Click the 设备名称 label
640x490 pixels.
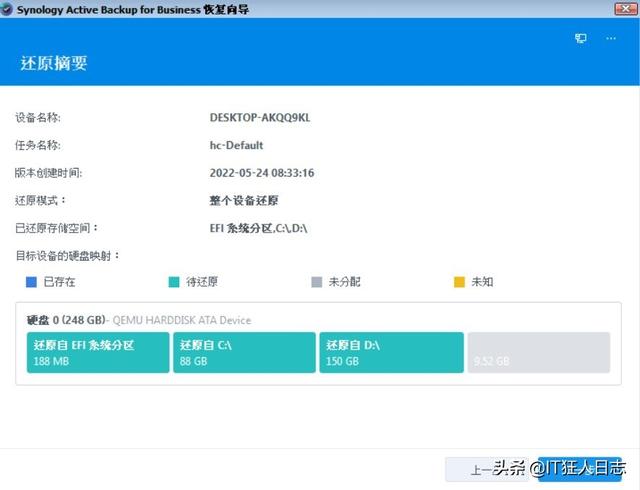(x=38, y=118)
